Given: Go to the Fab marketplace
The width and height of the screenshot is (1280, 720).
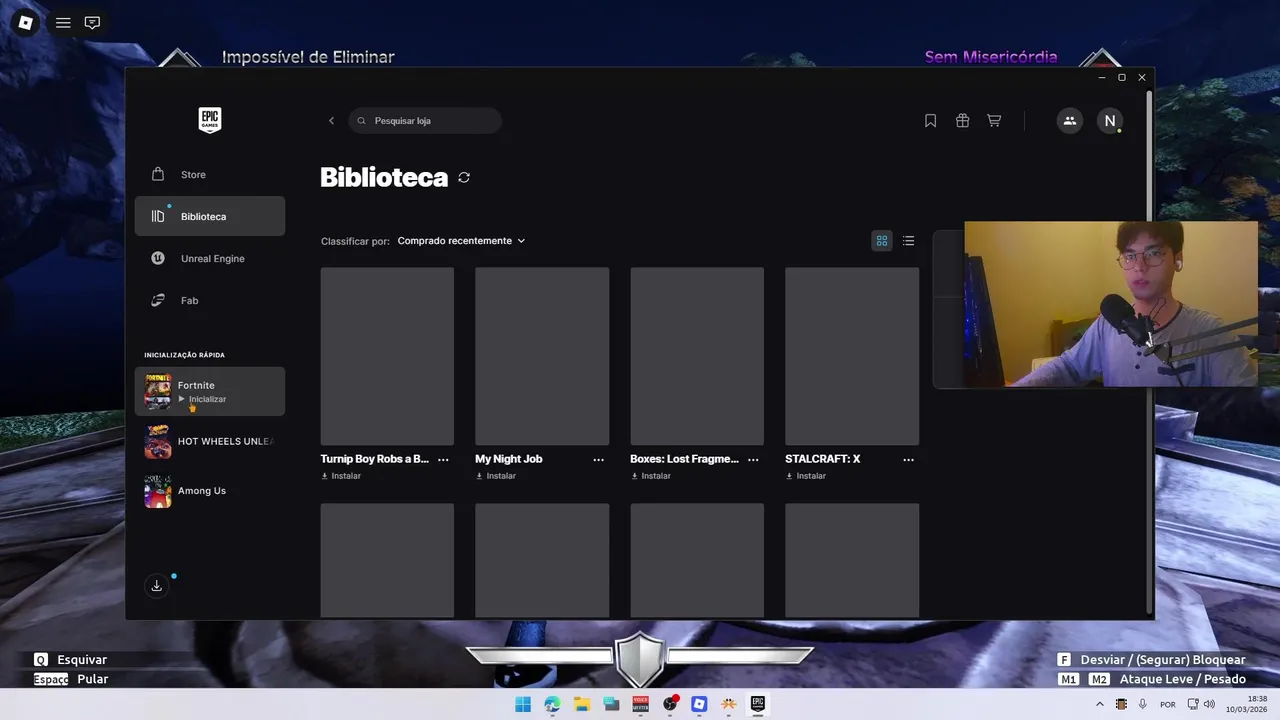Looking at the screenshot, I should [x=210, y=300].
